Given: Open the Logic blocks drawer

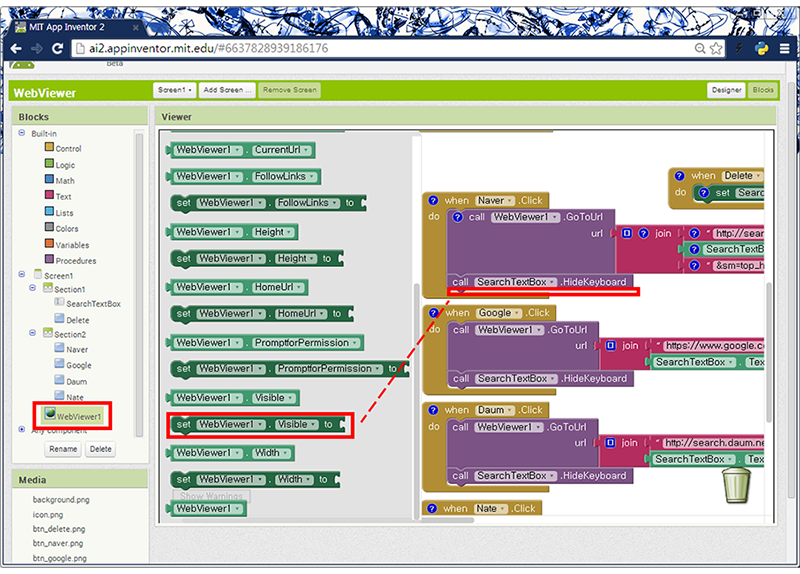Looking at the screenshot, I should click(x=60, y=164).
